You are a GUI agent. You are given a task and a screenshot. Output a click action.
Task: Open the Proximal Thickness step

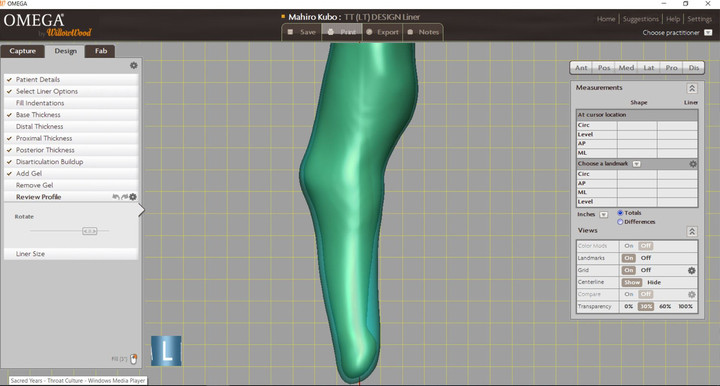click(x=71, y=138)
